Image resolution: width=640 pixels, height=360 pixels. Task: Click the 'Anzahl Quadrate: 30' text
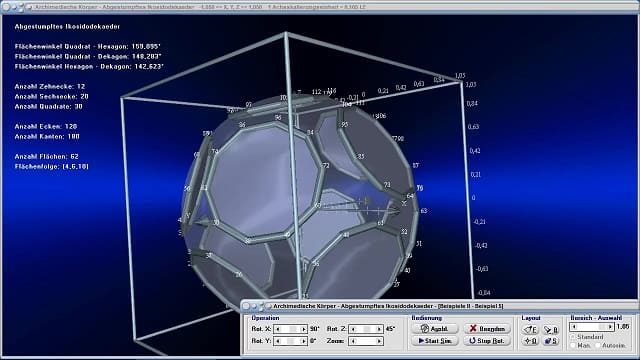pos(49,107)
